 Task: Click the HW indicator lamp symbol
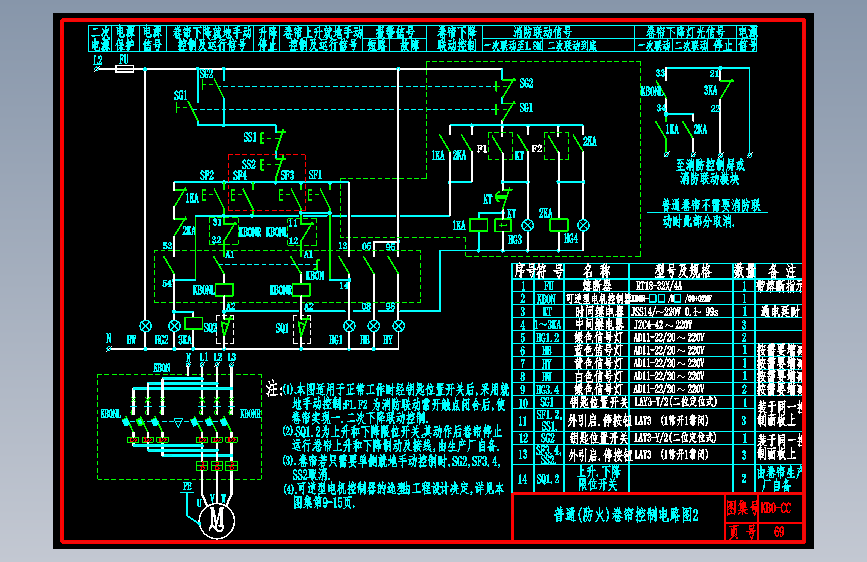145,326
